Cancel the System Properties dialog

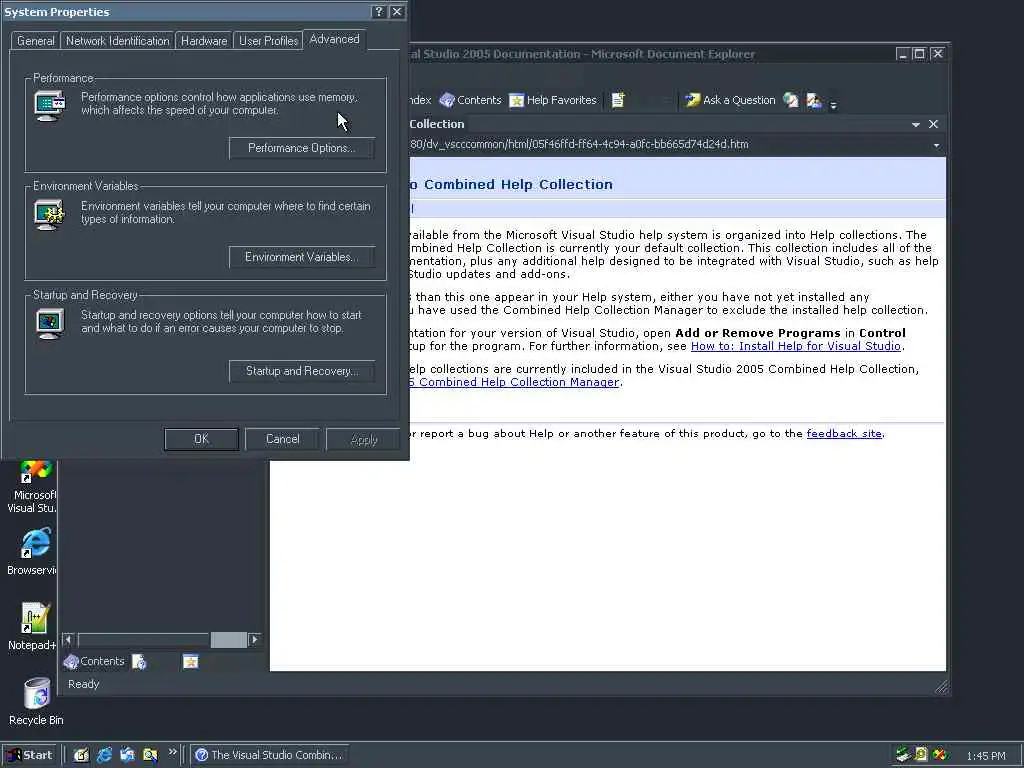tap(282, 440)
